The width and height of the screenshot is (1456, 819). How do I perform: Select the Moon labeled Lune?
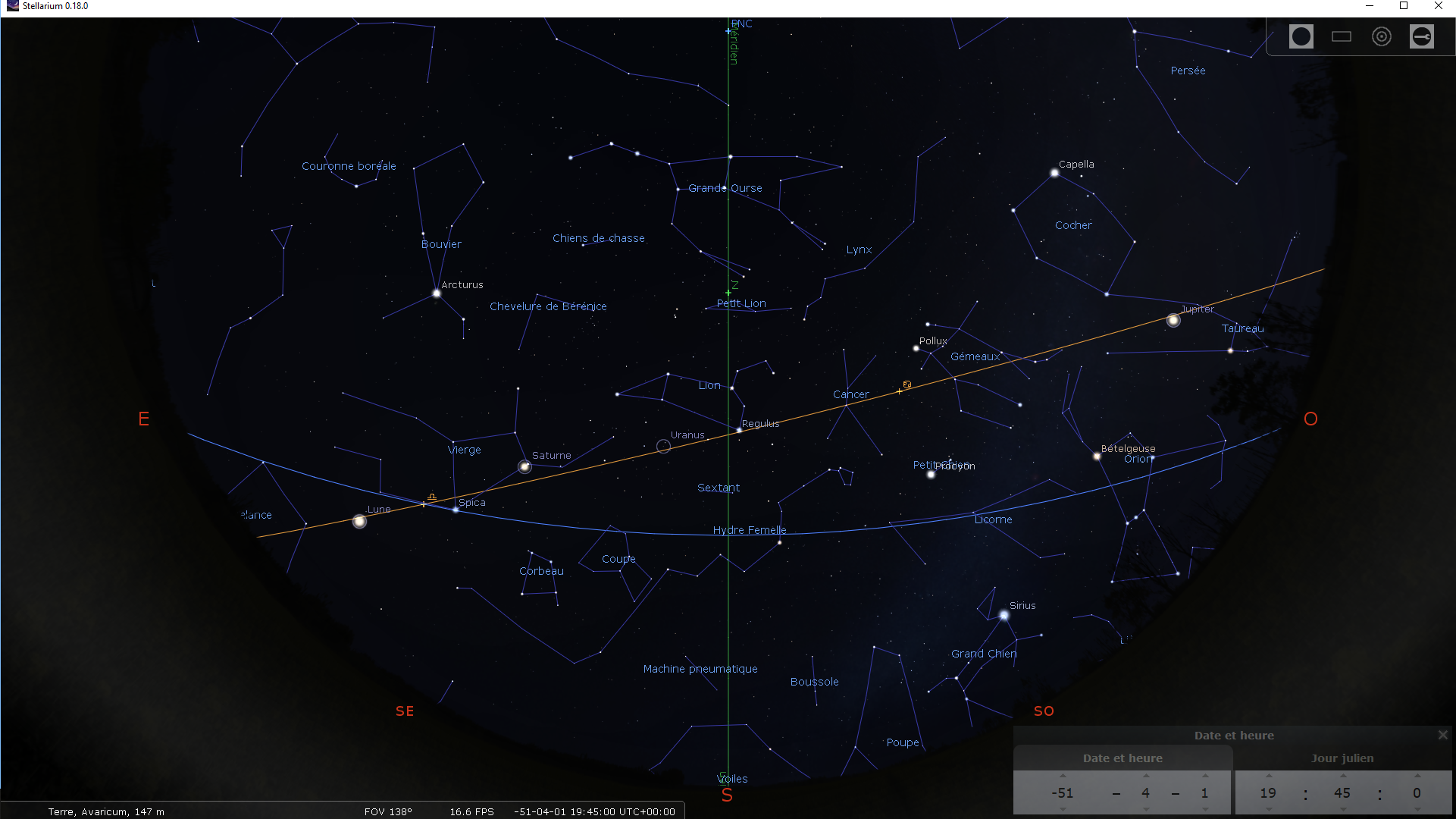pyautogui.click(x=359, y=521)
